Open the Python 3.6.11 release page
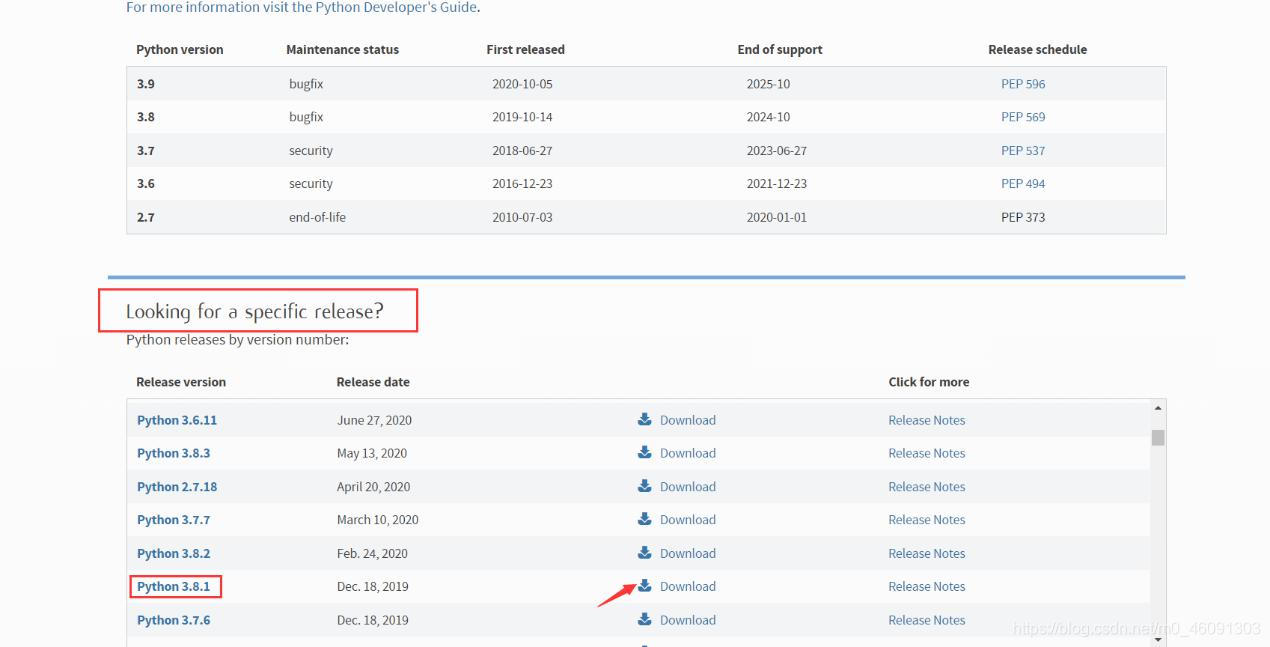The height and width of the screenshot is (647, 1270). click(177, 420)
